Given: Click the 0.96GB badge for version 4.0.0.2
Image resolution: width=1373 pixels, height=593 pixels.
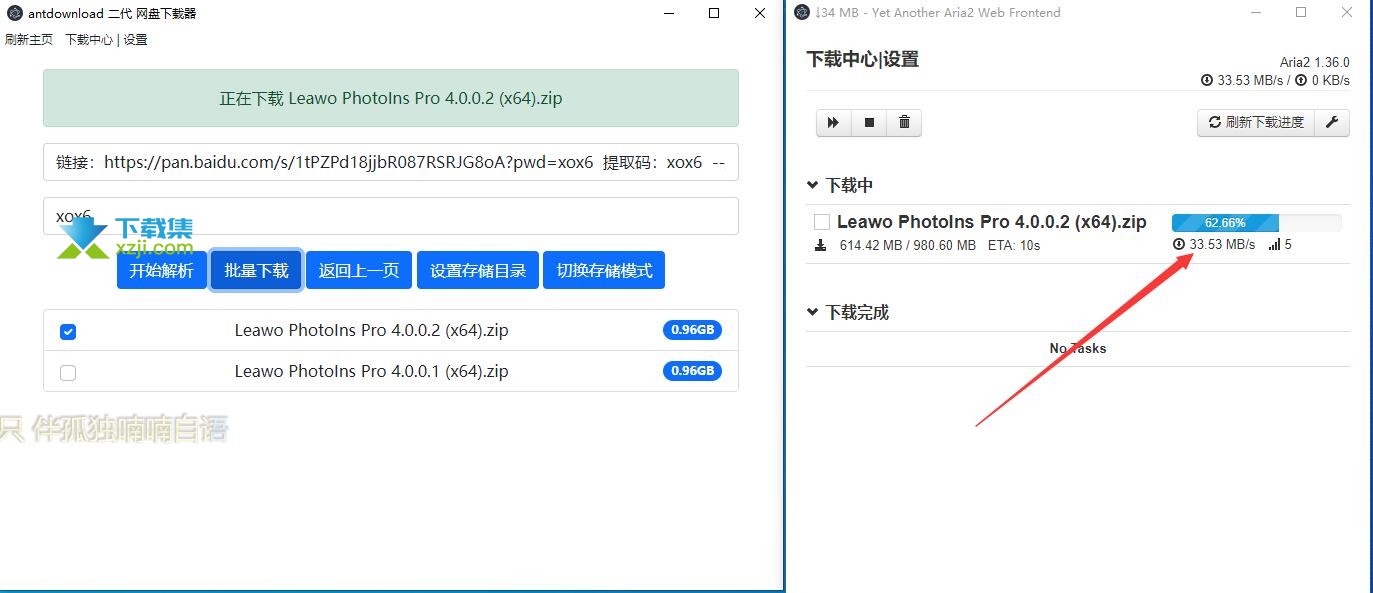Looking at the screenshot, I should pyautogui.click(x=692, y=330).
